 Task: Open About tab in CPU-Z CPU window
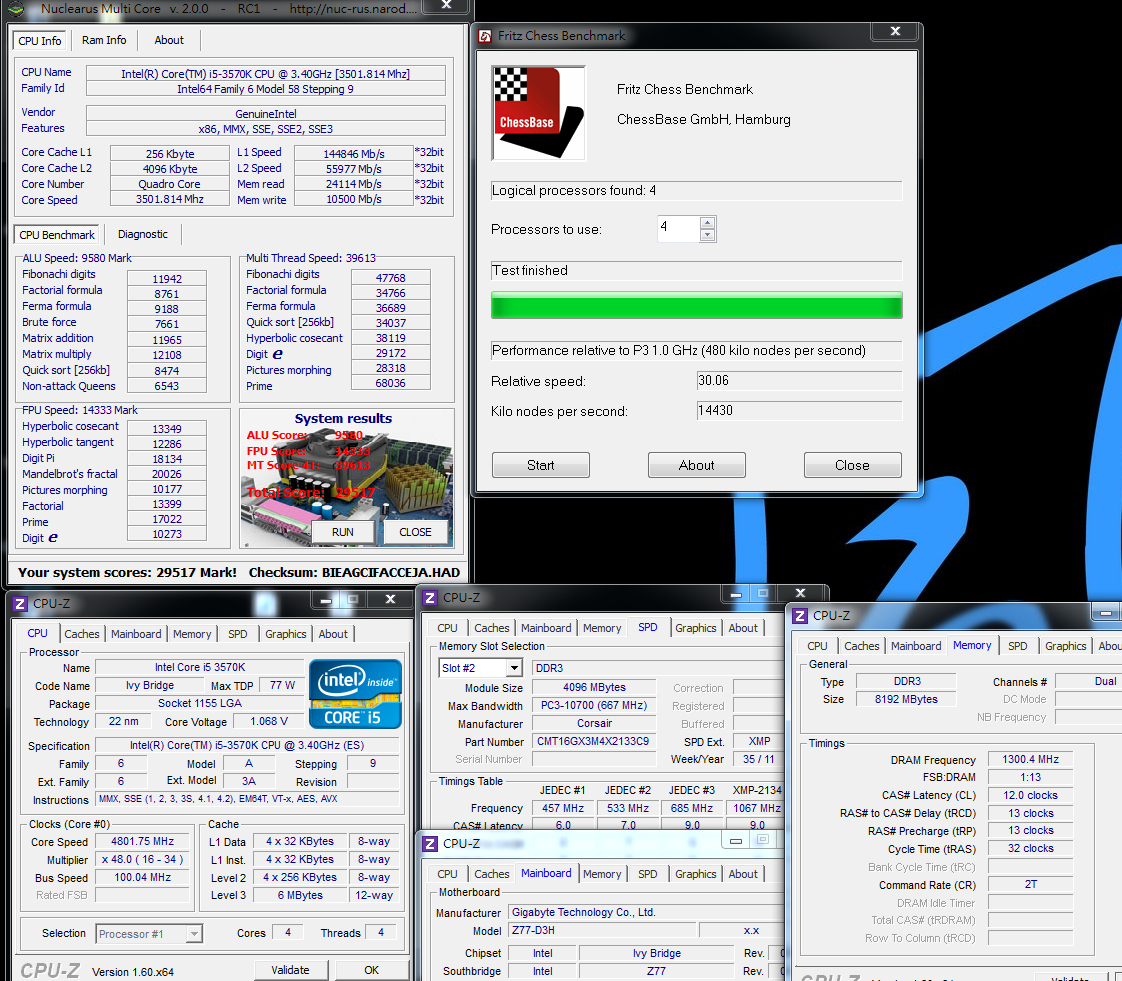click(x=333, y=634)
